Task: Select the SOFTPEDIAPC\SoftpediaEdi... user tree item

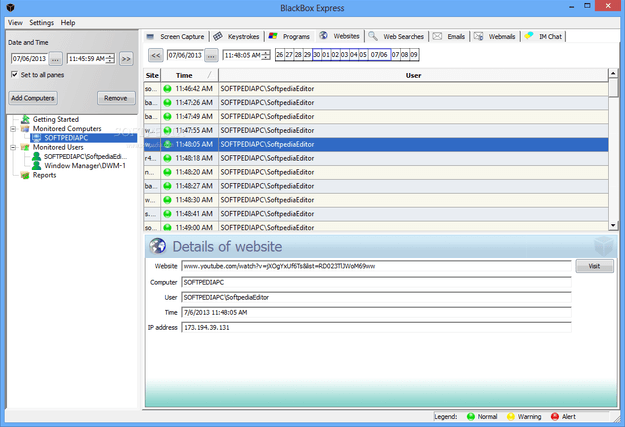Action: click(85, 156)
